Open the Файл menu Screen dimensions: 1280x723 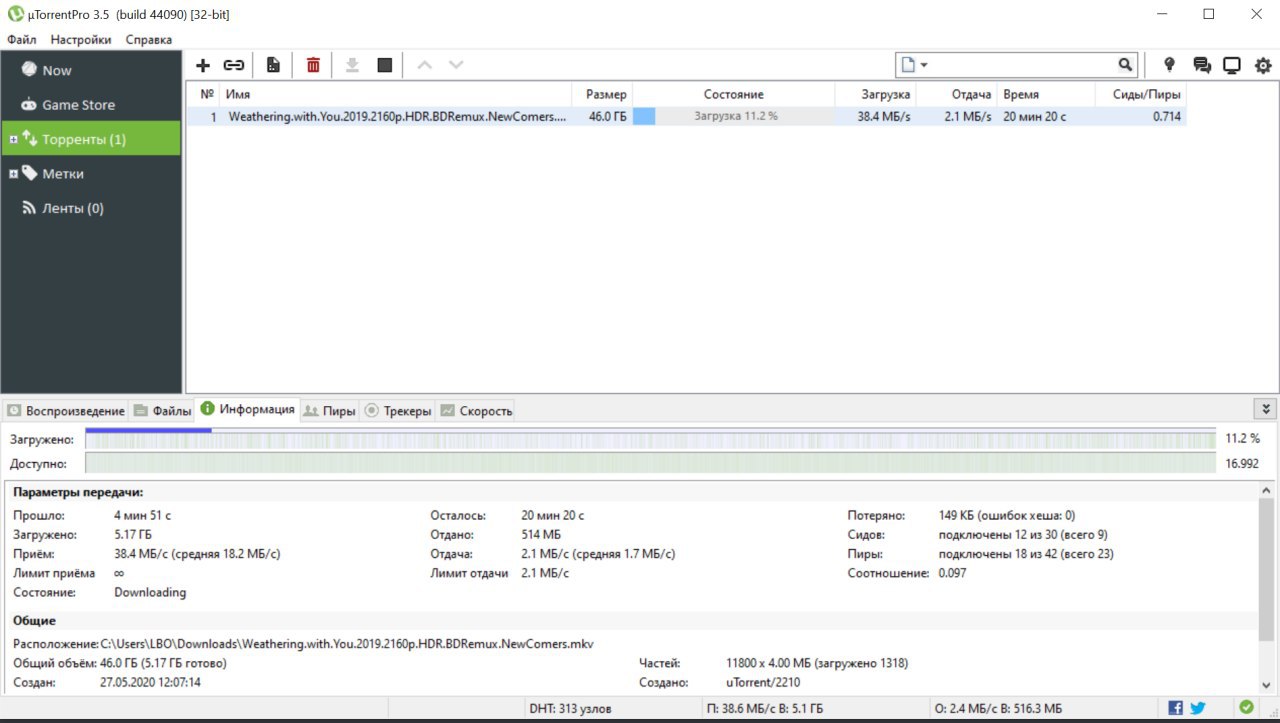point(21,40)
